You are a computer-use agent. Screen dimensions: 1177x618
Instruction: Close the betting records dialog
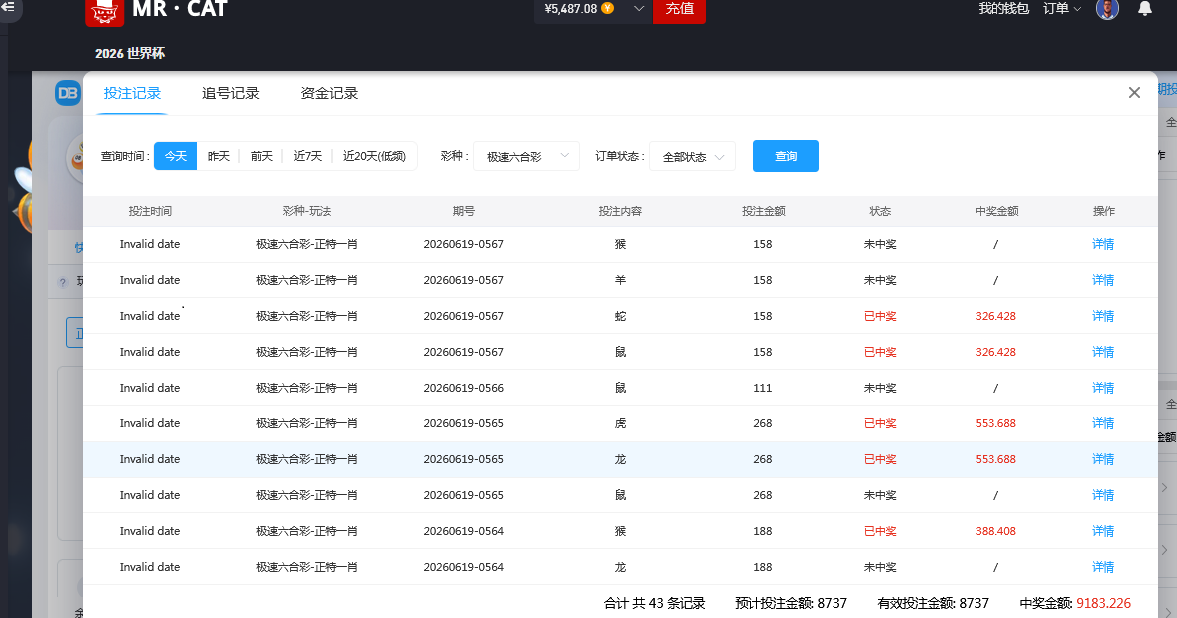pyautogui.click(x=1134, y=92)
